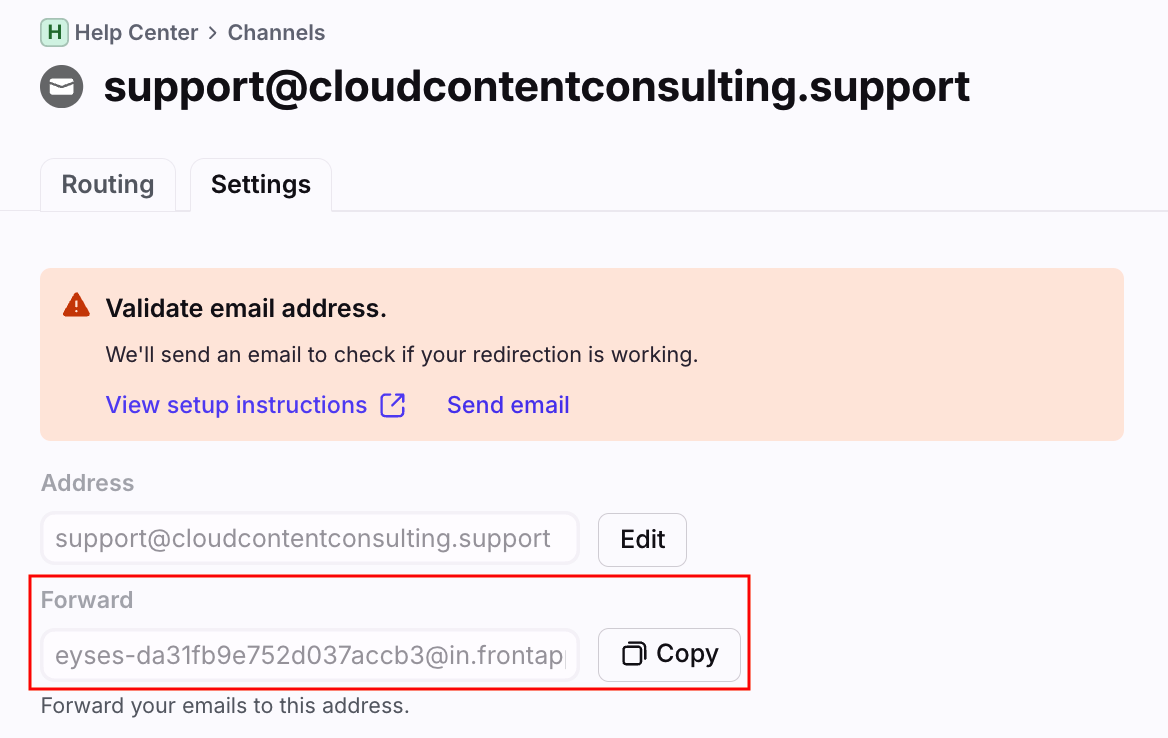Click the Edit button next to Address

642,539
